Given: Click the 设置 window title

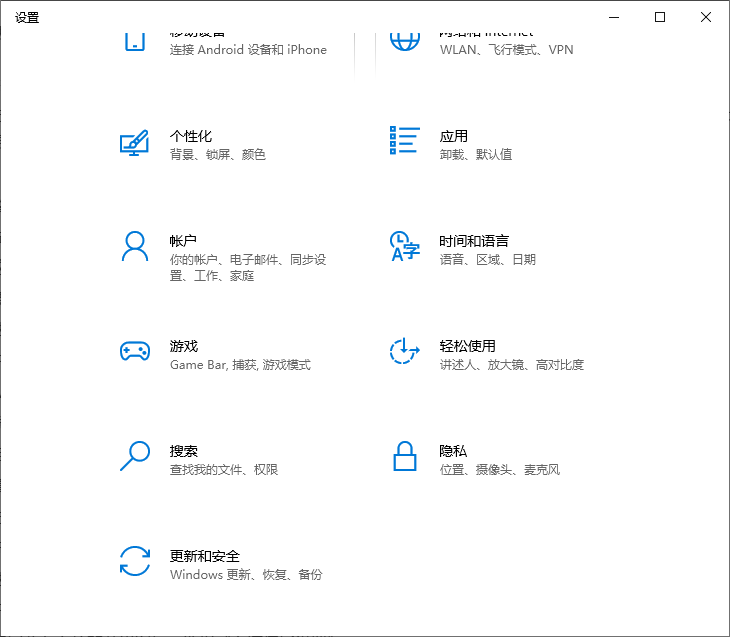Looking at the screenshot, I should coord(27,18).
